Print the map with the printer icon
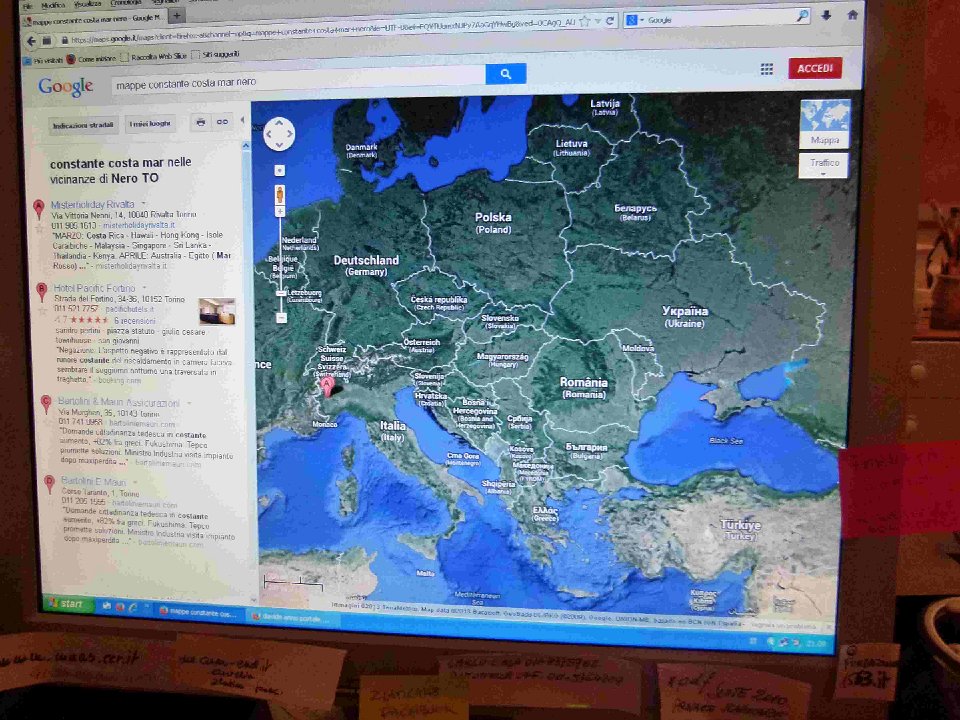 (200, 122)
